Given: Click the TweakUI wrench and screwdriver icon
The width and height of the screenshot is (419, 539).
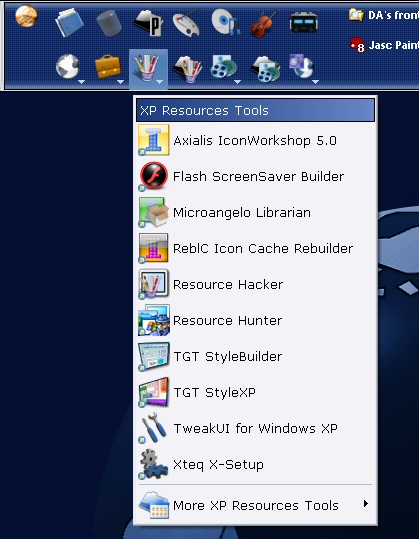Looking at the screenshot, I should click(x=153, y=428).
